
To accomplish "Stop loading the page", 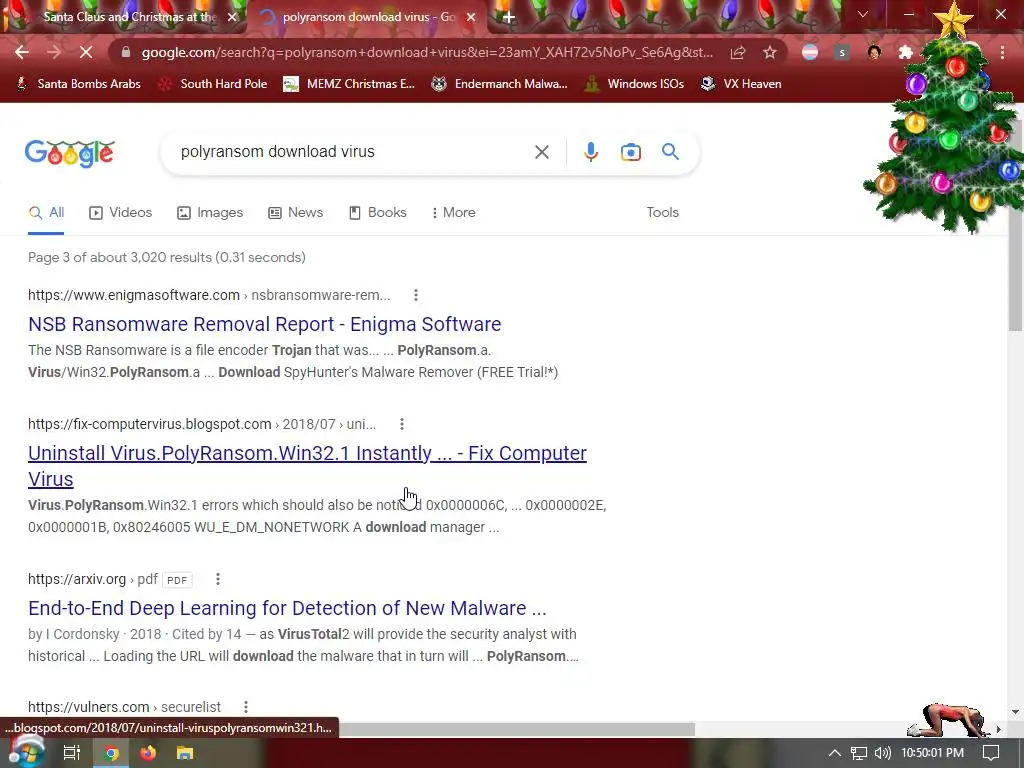I will 86,52.
